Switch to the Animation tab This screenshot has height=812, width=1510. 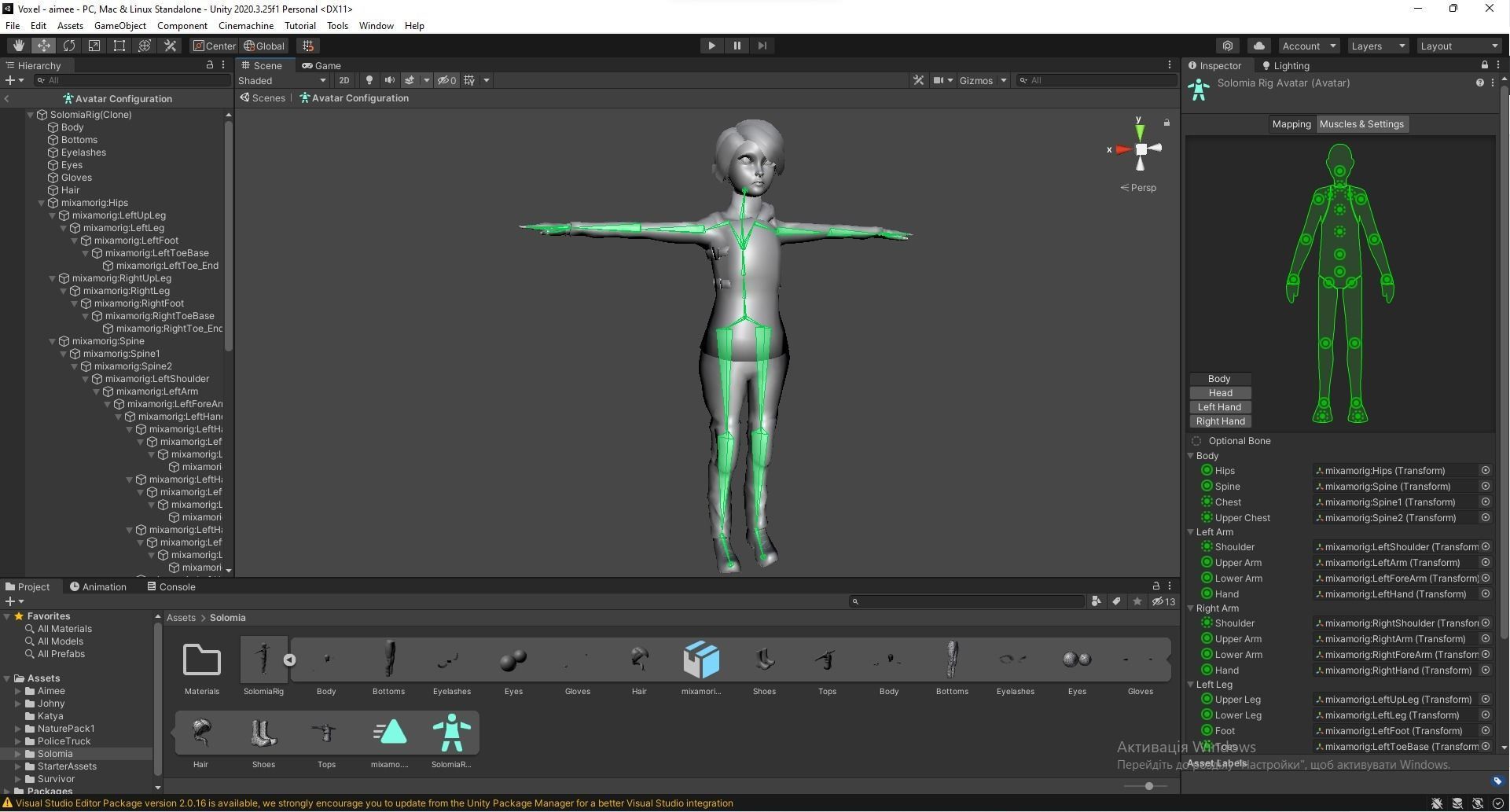pyautogui.click(x=97, y=586)
